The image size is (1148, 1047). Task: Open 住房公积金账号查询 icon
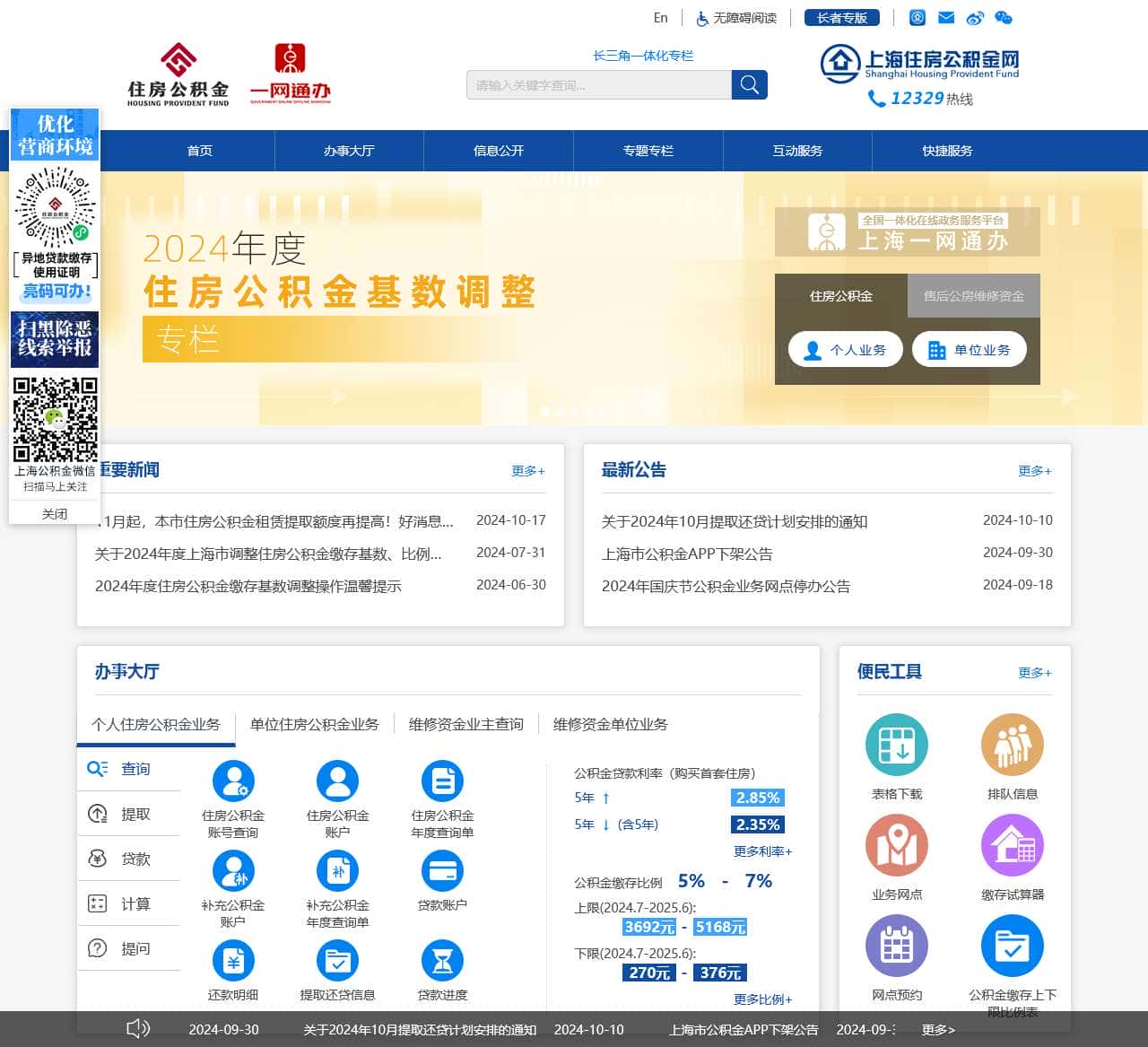(x=233, y=781)
